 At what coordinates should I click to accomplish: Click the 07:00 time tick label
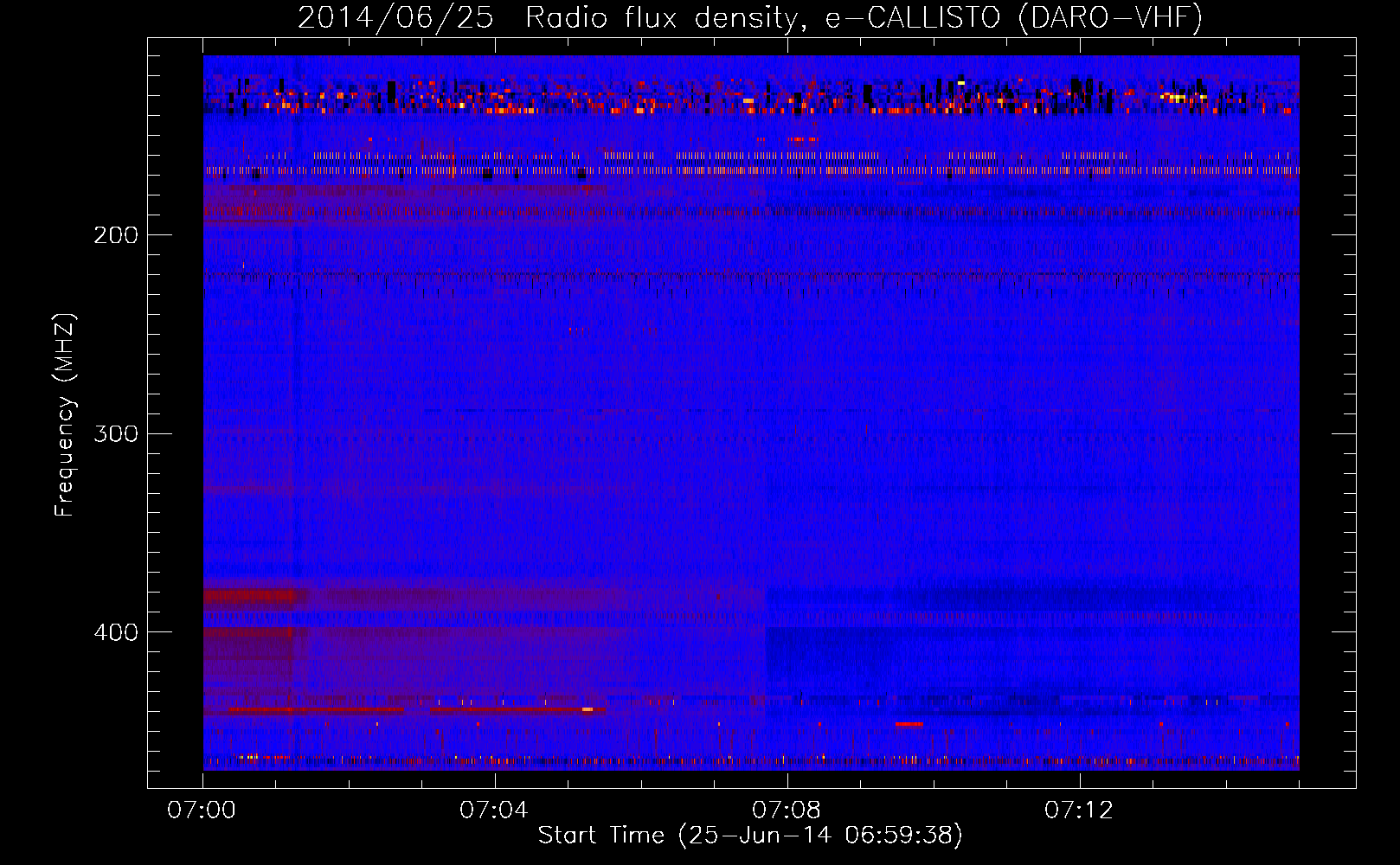coord(202,811)
